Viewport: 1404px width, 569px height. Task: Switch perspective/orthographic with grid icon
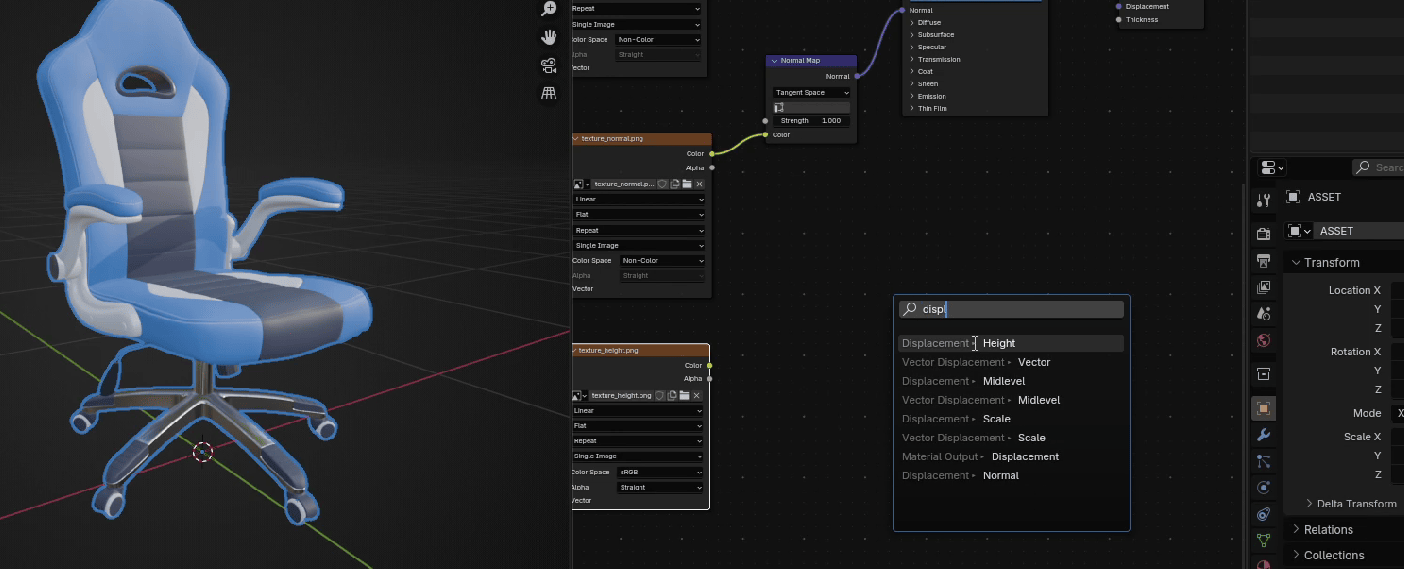pyautogui.click(x=548, y=94)
